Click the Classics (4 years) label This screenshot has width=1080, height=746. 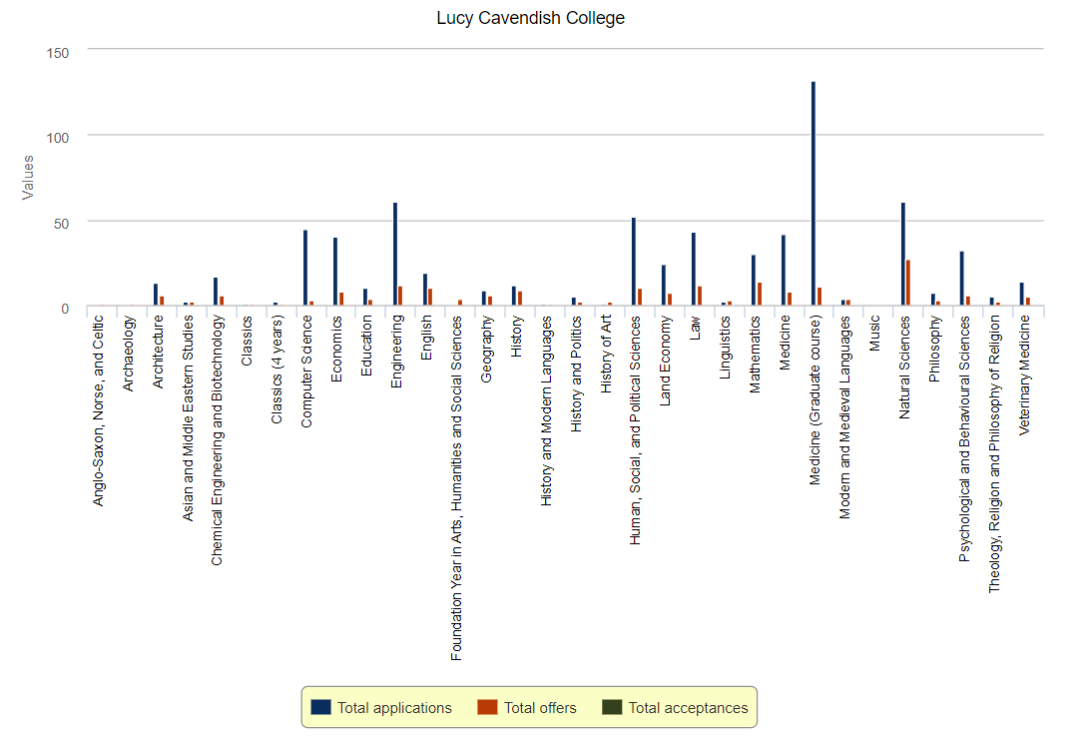pyautogui.click(x=277, y=370)
